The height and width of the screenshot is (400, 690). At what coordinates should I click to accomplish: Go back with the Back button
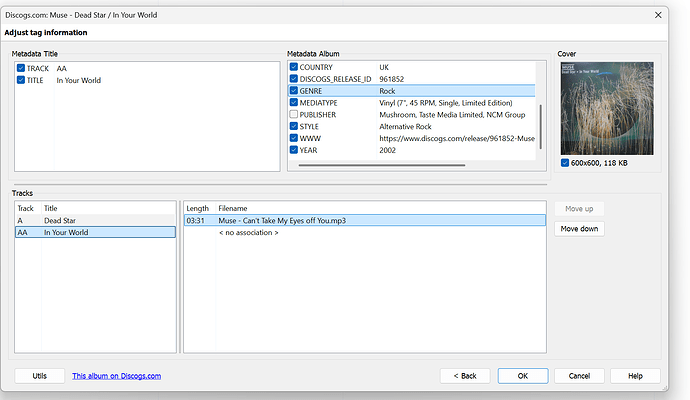point(465,376)
